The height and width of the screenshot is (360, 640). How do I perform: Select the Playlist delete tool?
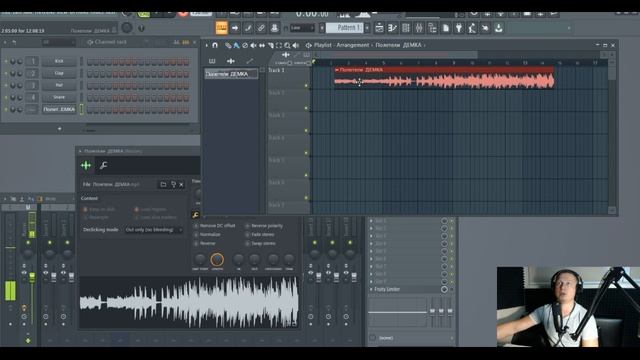pos(245,45)
